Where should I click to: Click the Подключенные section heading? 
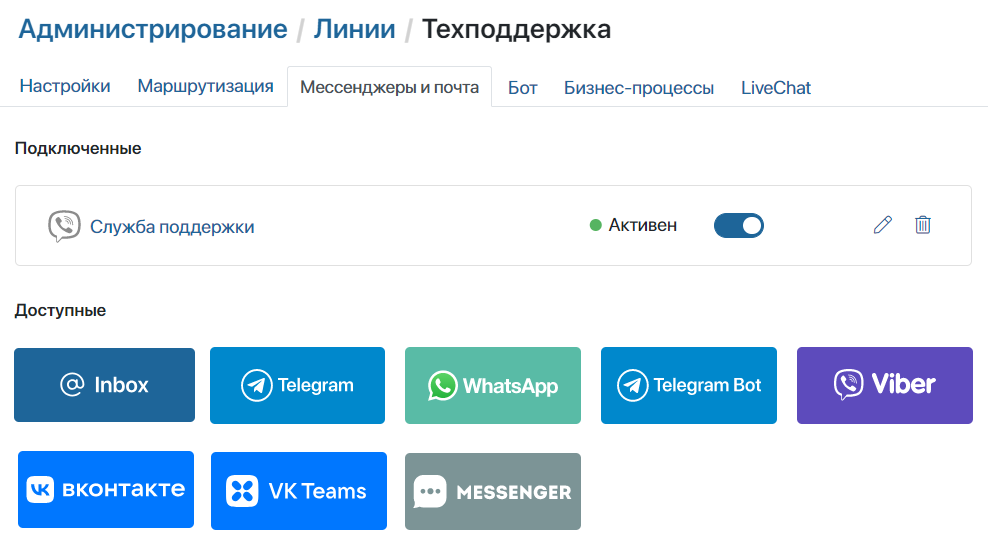pyautogui.click(x=78, y=149)
